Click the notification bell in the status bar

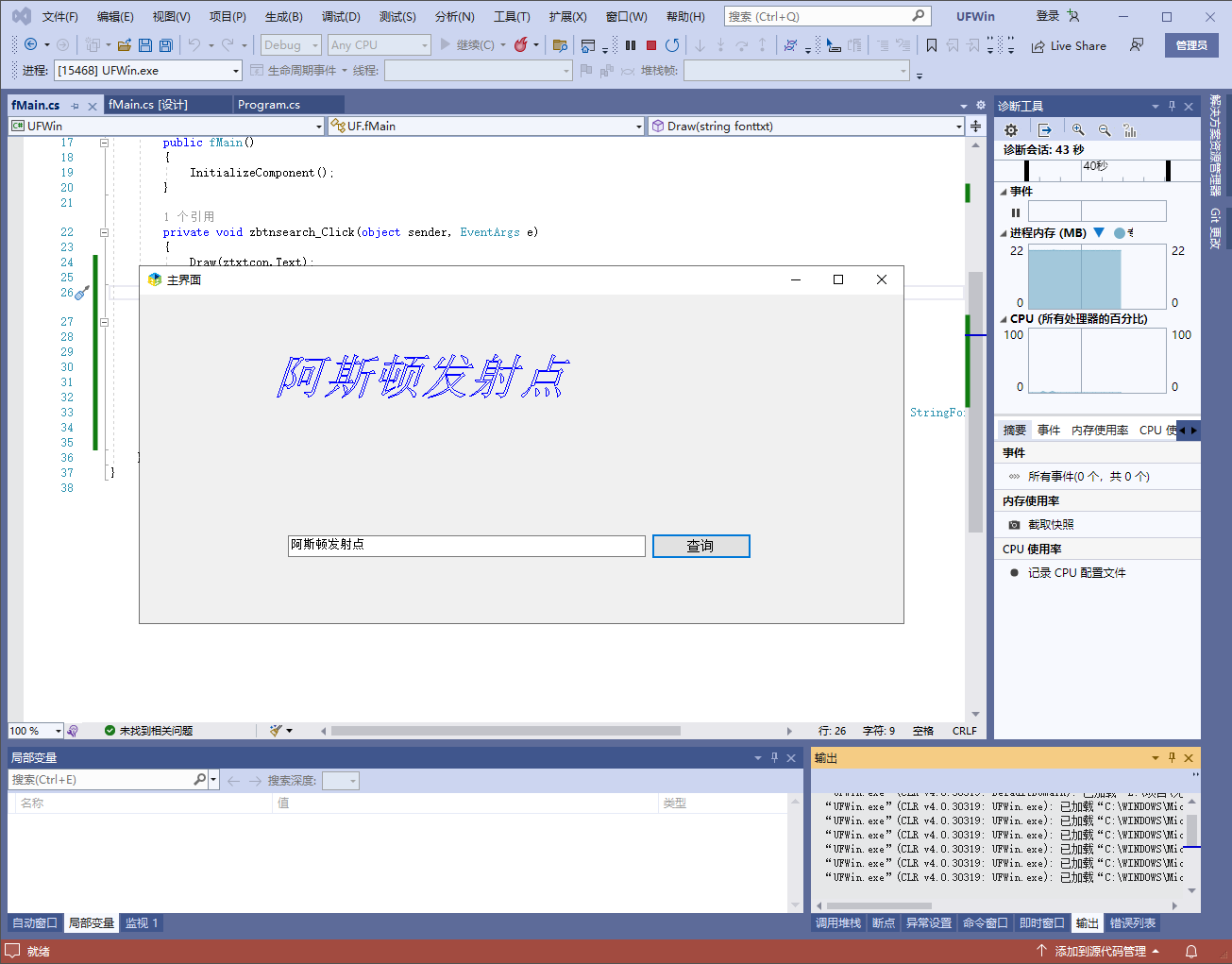[1191, 951]
